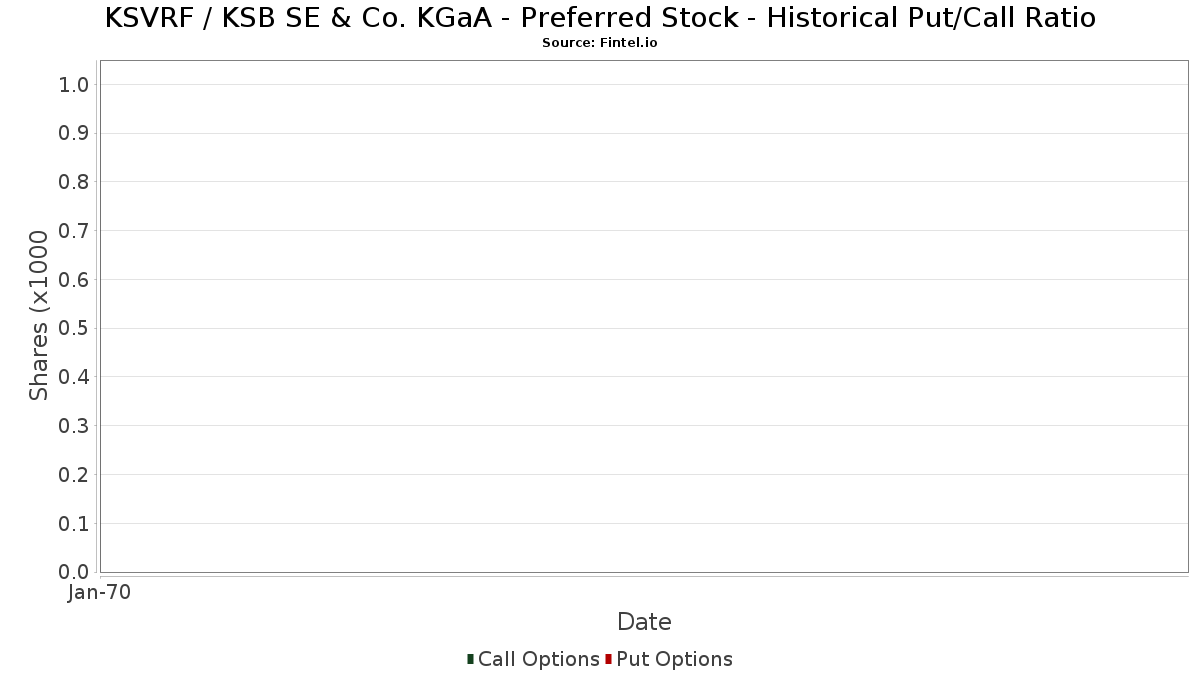Click the 0.0 y-axis tick label

tap(74, 572)
